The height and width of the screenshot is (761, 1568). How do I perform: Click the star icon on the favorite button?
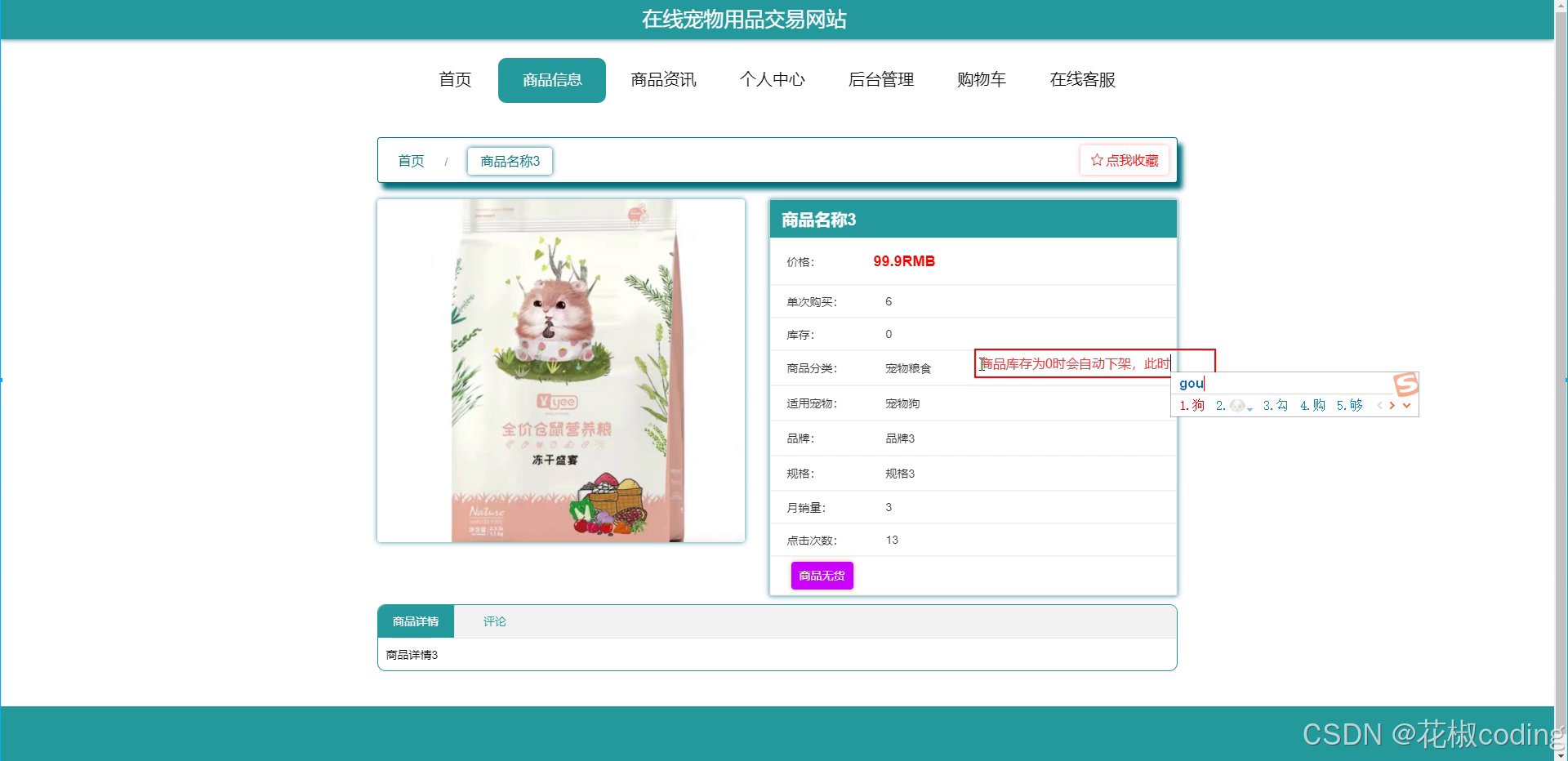(x=1096, y=160)
